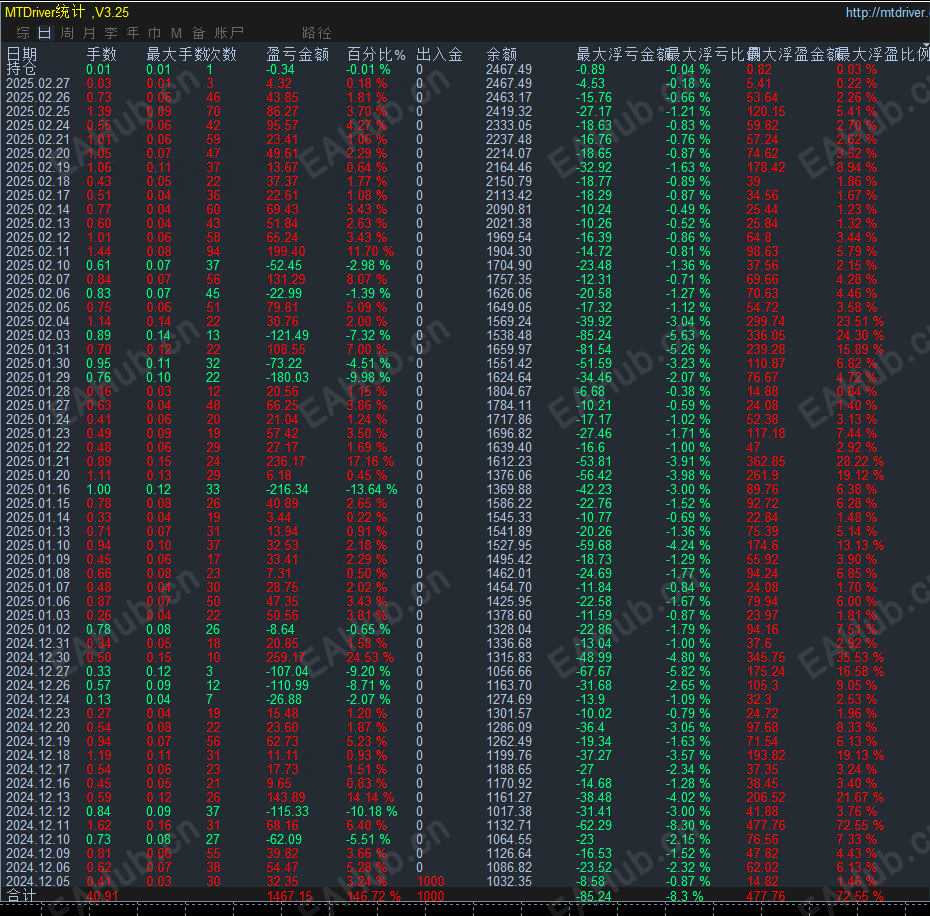Click the 最大浮亏金额 column header
The image size is (930, 916).
(x=623, y=55)
